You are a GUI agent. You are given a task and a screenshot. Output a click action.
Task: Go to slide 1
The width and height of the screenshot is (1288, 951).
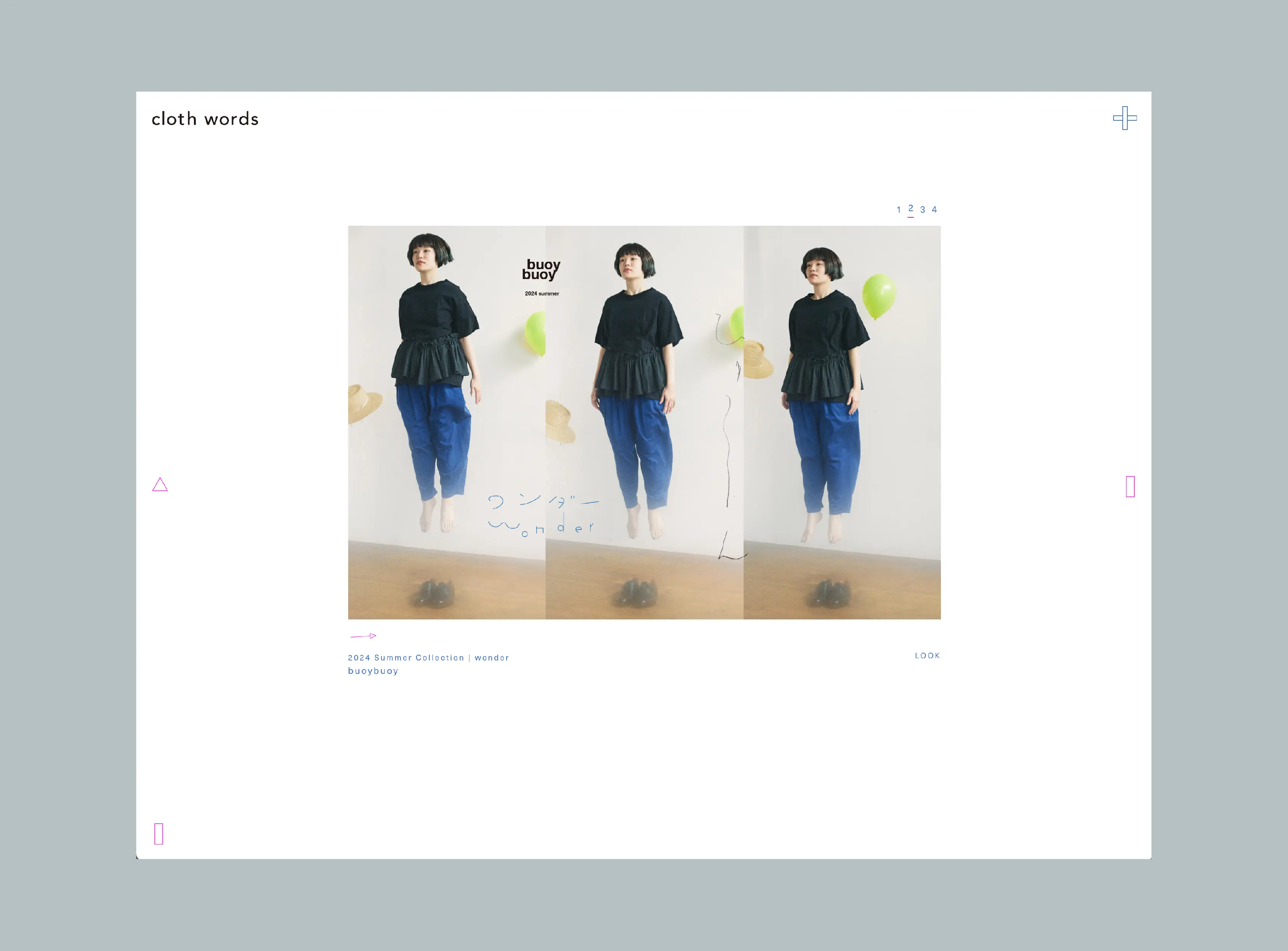point(898,210)
